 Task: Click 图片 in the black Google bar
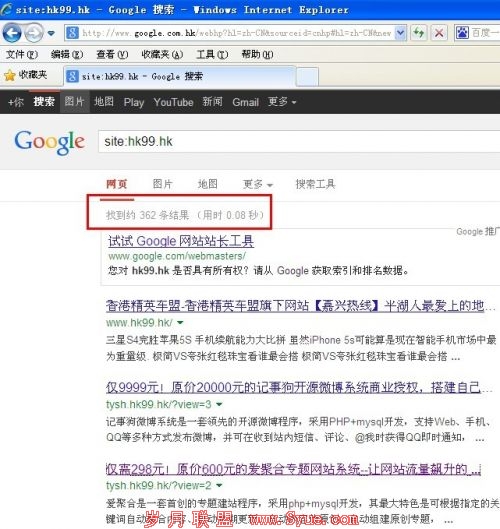(74, 102)
